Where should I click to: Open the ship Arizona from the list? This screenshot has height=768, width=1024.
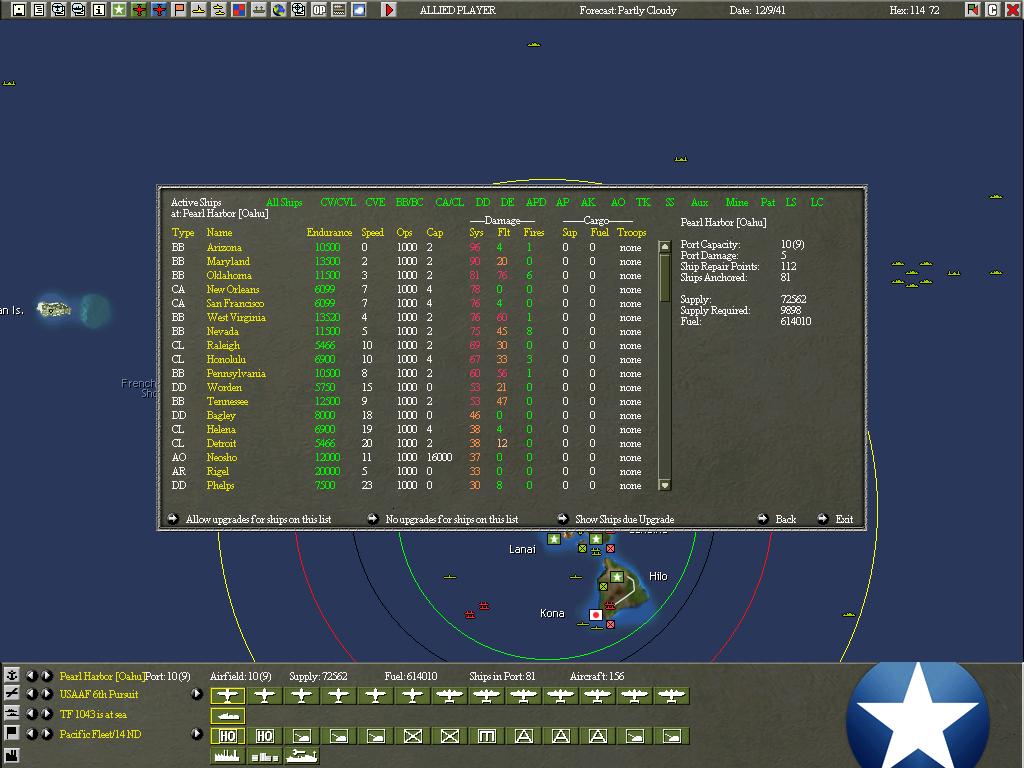[x=224, y=247]
